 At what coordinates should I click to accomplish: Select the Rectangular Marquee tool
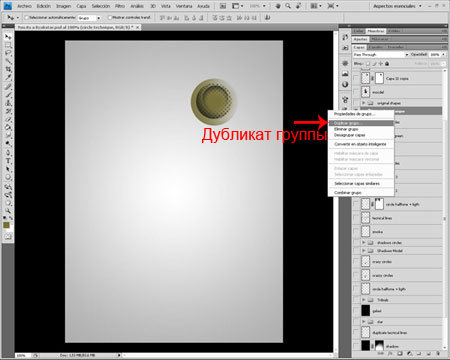8,45
